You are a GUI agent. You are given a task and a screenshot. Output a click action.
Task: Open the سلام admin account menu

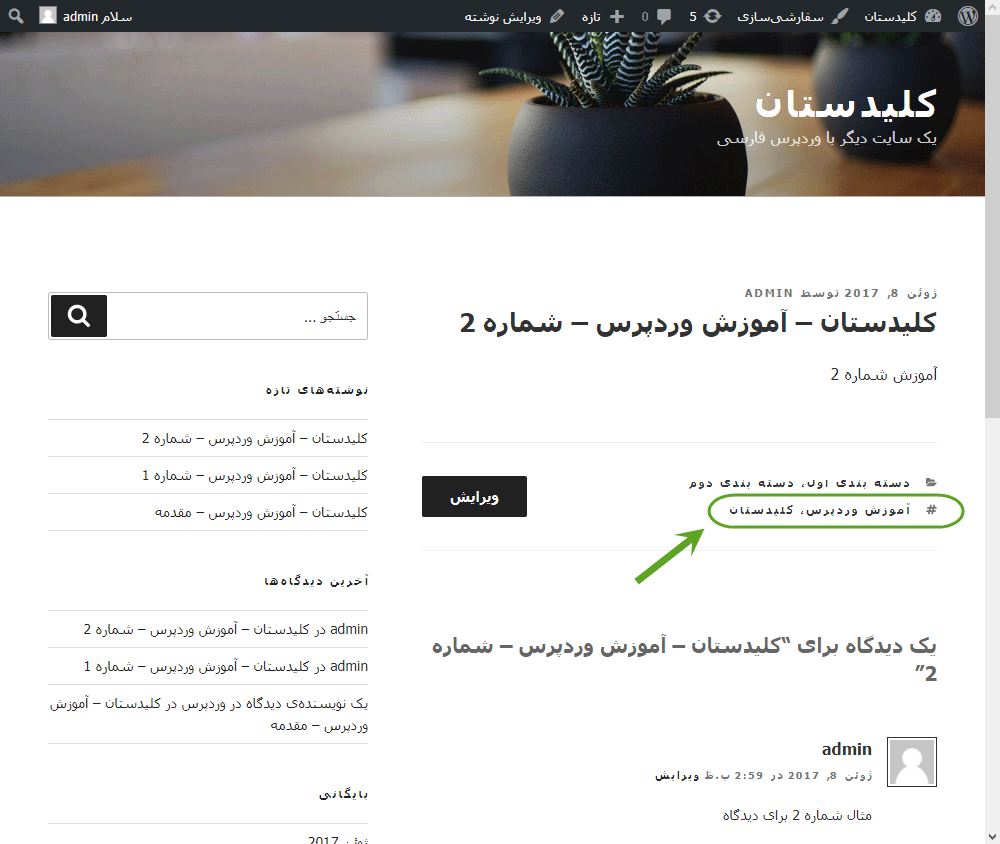pyautogui.click(x=98, y=17)
